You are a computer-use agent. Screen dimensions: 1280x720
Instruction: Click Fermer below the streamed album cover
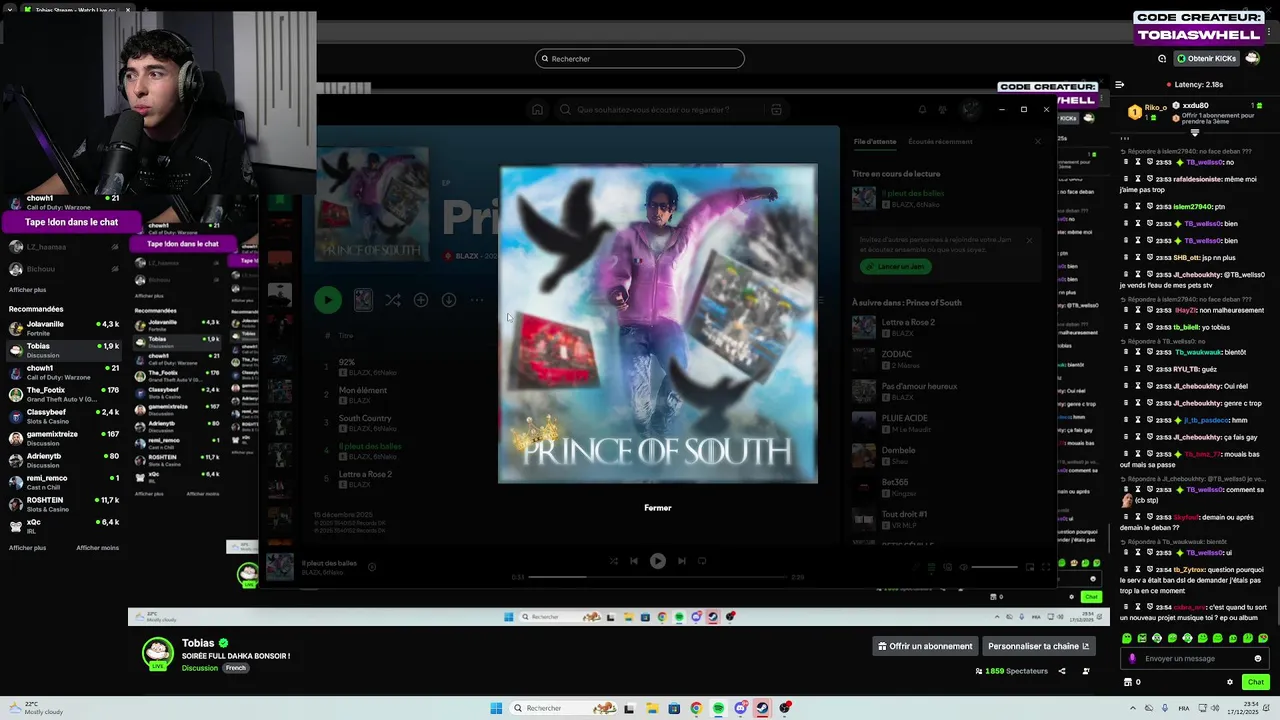(x=657, y=508)
